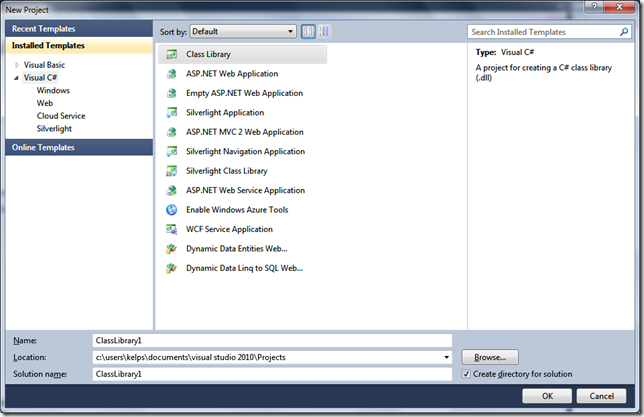Click the Location path text field

[267, 357]
